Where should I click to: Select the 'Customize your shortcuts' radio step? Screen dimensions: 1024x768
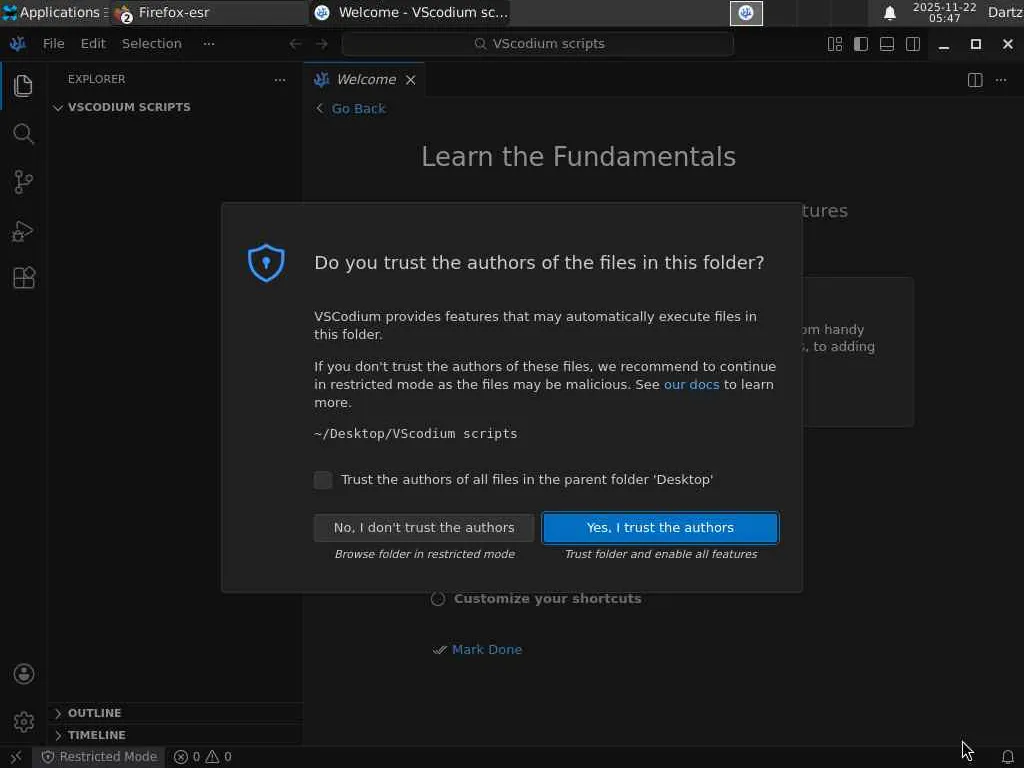[x=438, y=599]
